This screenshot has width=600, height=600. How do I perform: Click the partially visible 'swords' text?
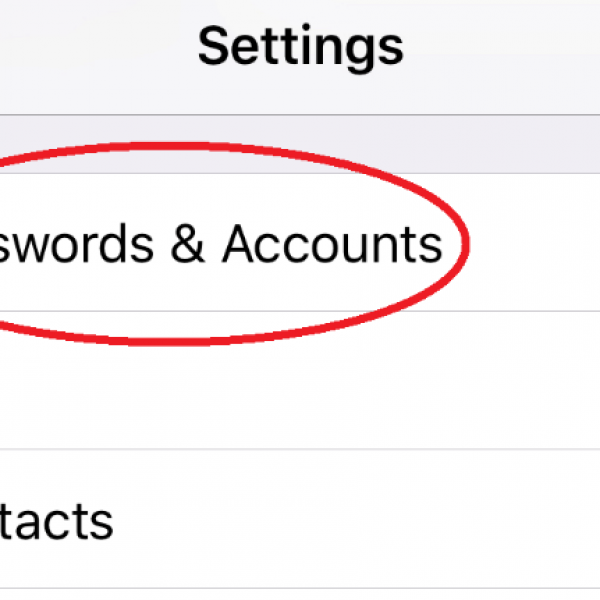pyautogui.click(x=76, y=244)
